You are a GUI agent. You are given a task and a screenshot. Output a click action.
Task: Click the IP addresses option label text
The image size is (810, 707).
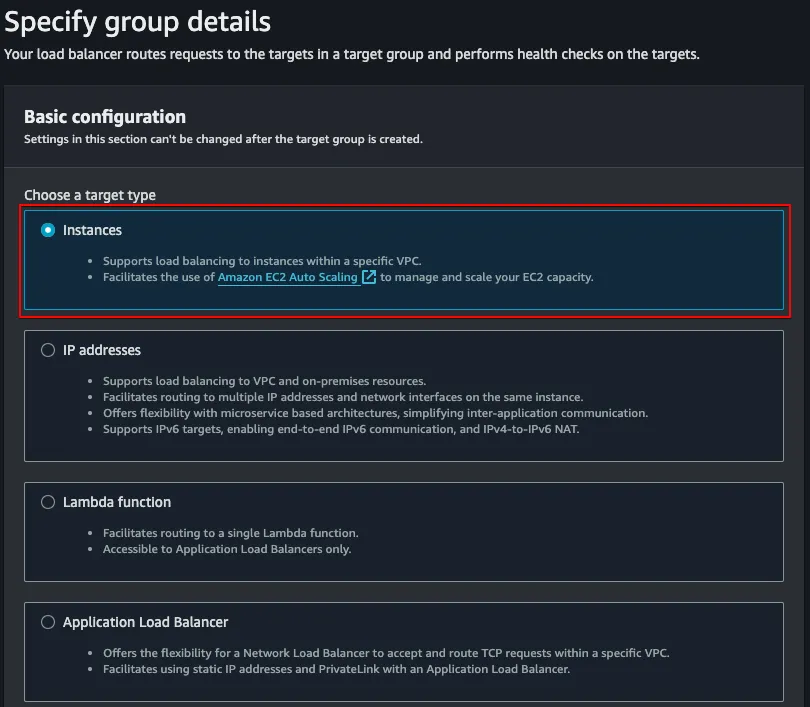point(101,350)
